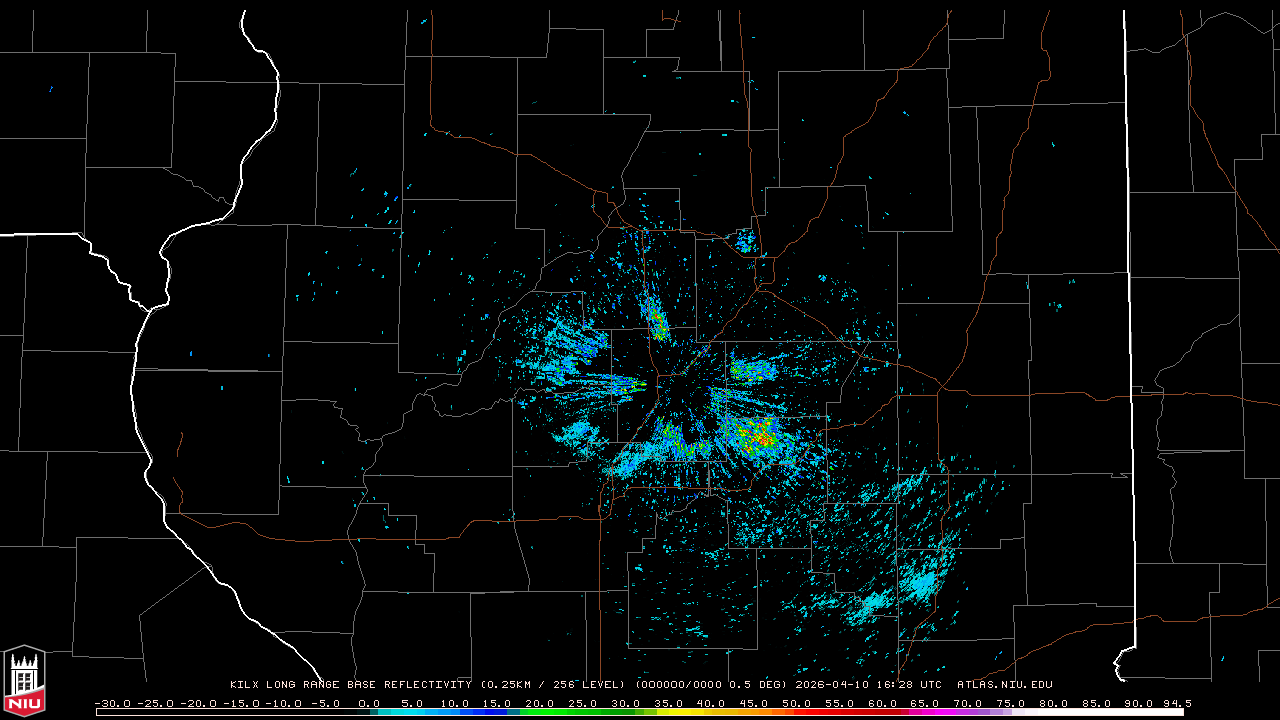The image size is (1280, 720).
Task: Click the NIU castle logo
Action: pos(23,680)
